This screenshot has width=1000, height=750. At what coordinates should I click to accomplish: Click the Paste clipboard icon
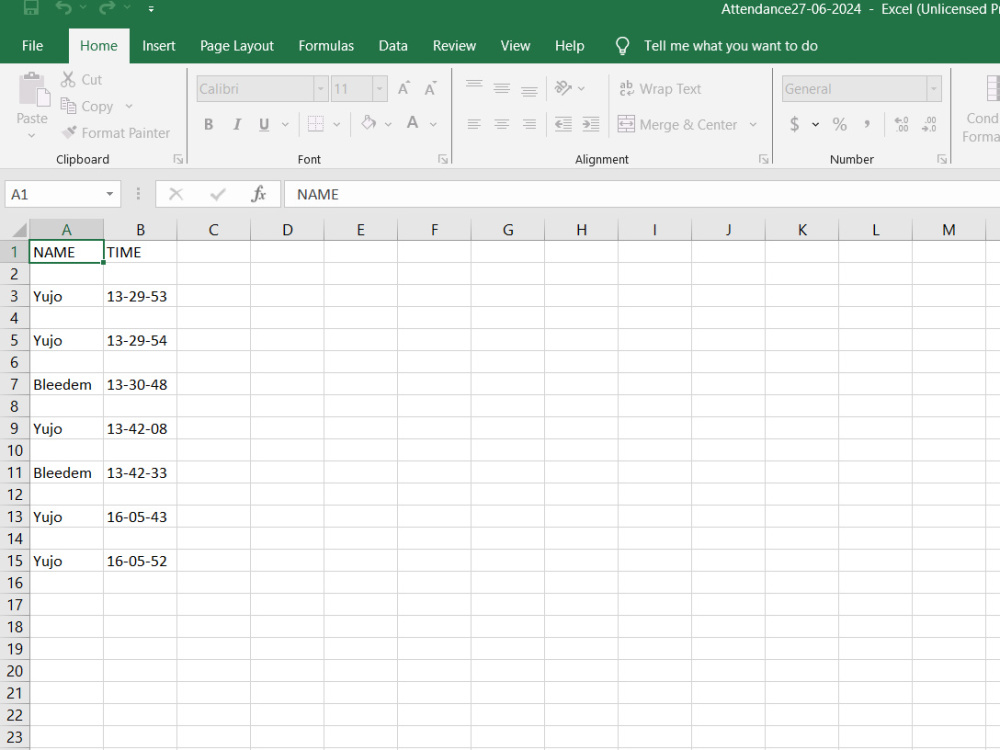(x=33, y=89)
